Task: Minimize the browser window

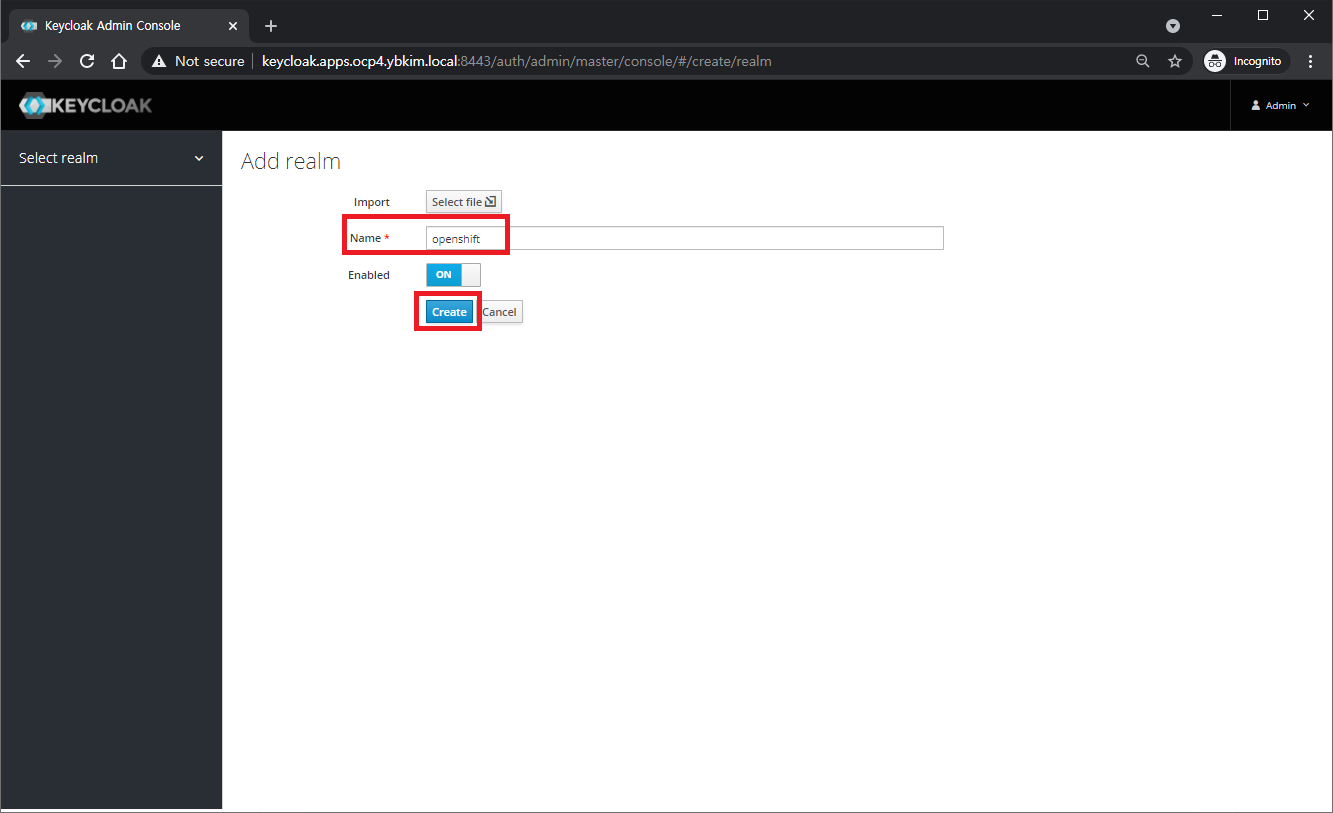Action: pyautogui.click(x=1217, y=15)
